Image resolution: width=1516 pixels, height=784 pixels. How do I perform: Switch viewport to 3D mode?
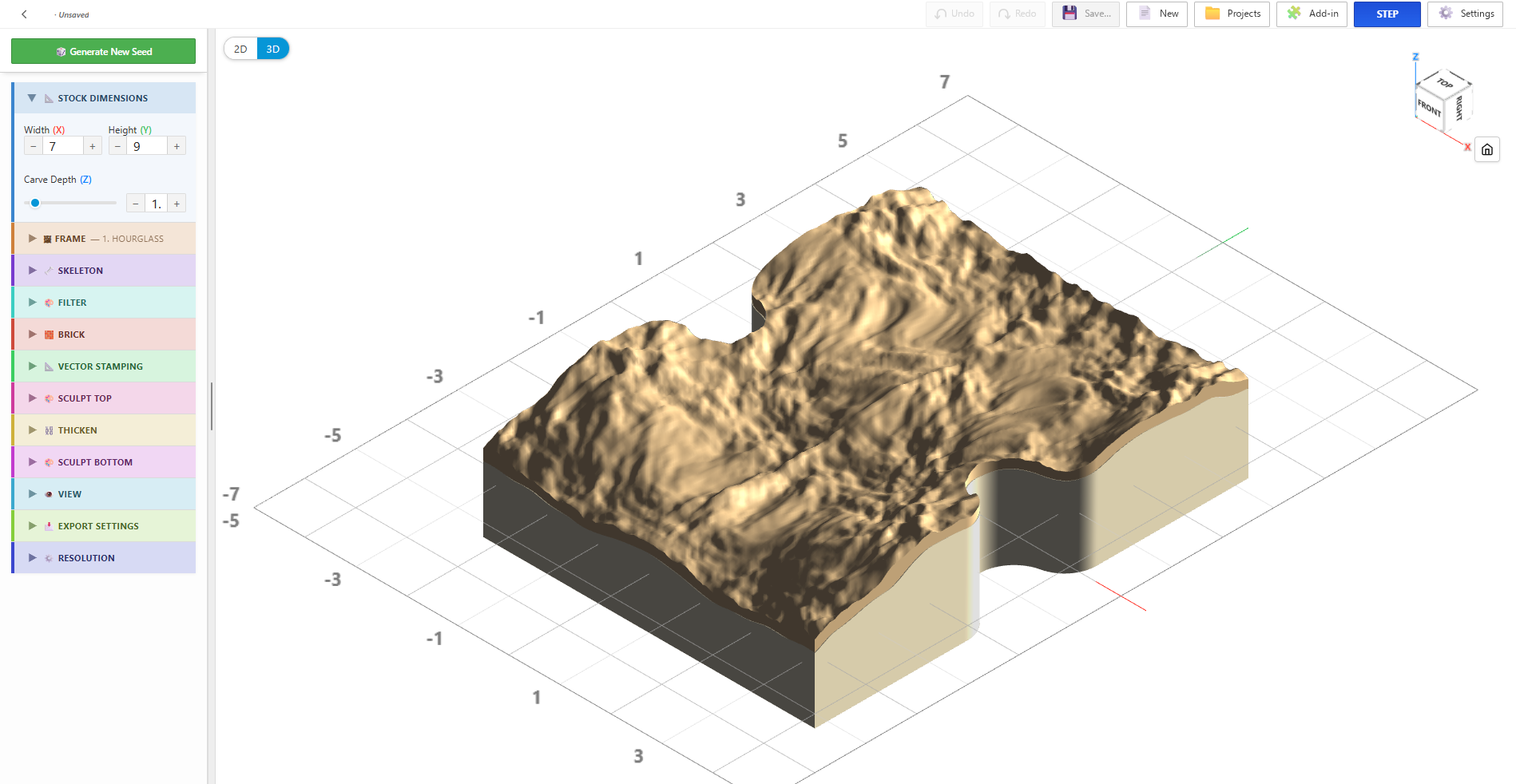point(273,49)
